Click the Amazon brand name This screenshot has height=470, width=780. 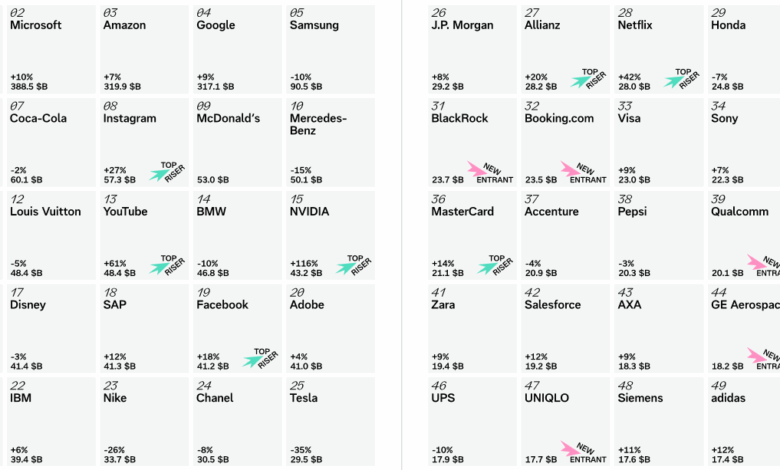coord(125,25)
